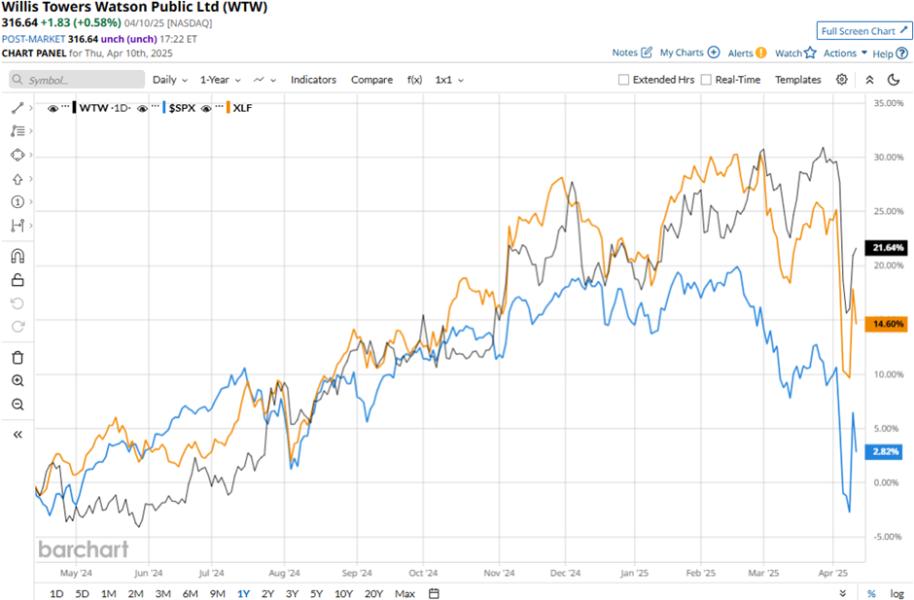Expand trend line tool options arrow
Viewport: 914px width, 600px height.
[x=30, y=108]
